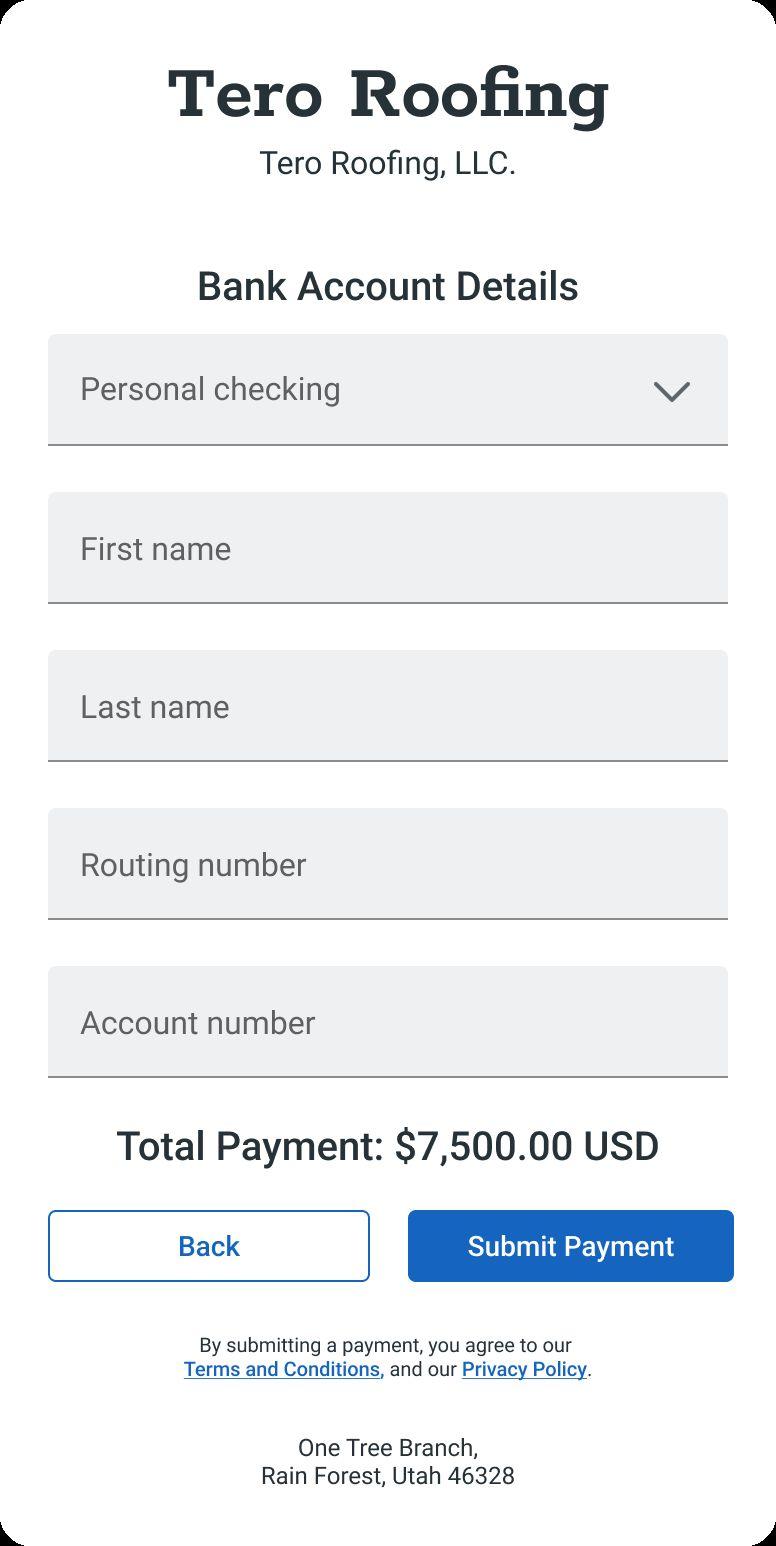
Task: Click the One Tree Branch address line
Action: [x=388, y=1448]
